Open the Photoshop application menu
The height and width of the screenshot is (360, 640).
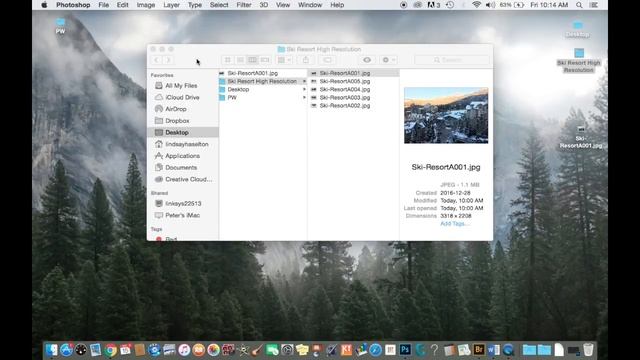pos(73,5)
